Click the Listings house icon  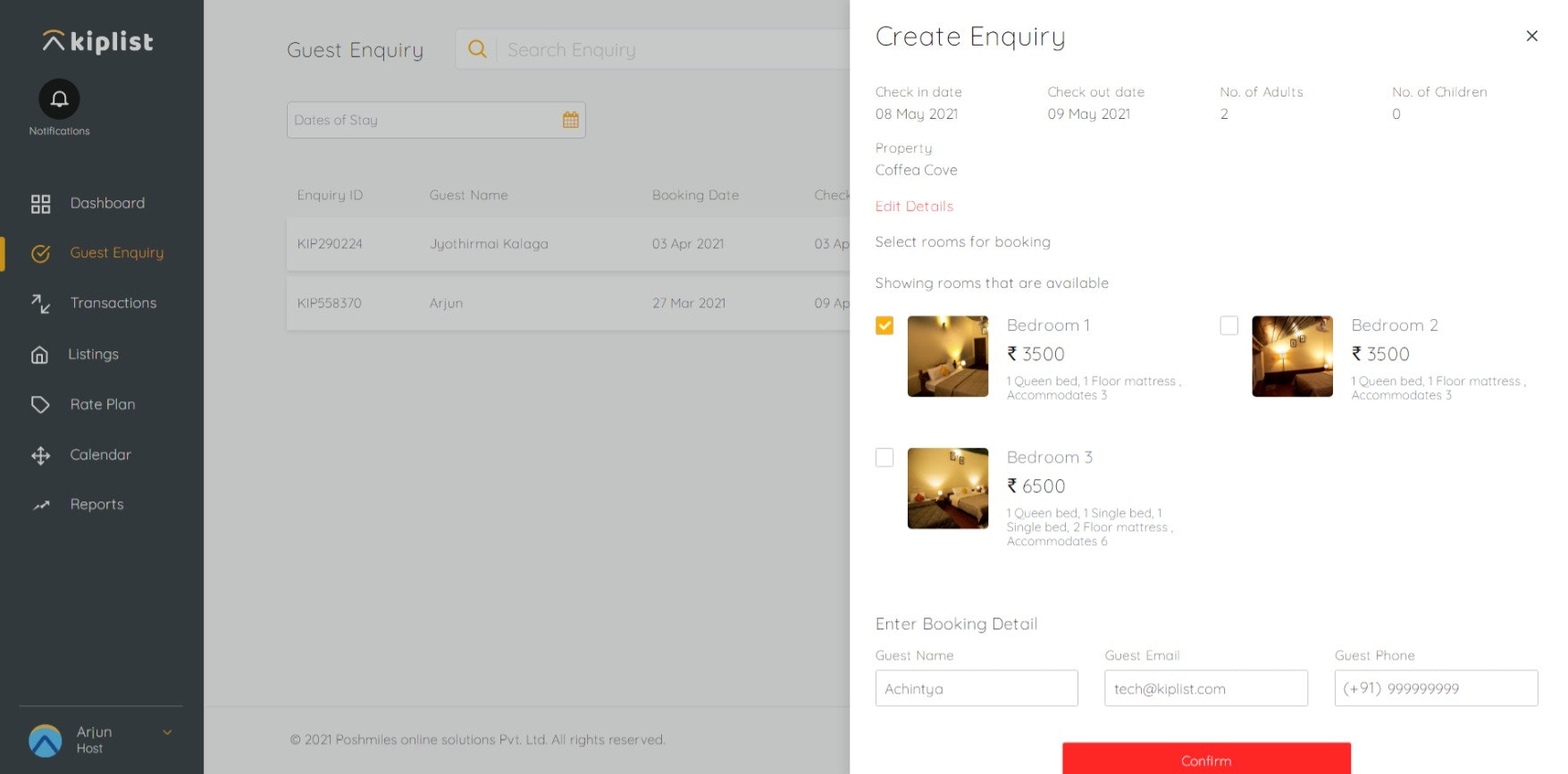[39, 355]
